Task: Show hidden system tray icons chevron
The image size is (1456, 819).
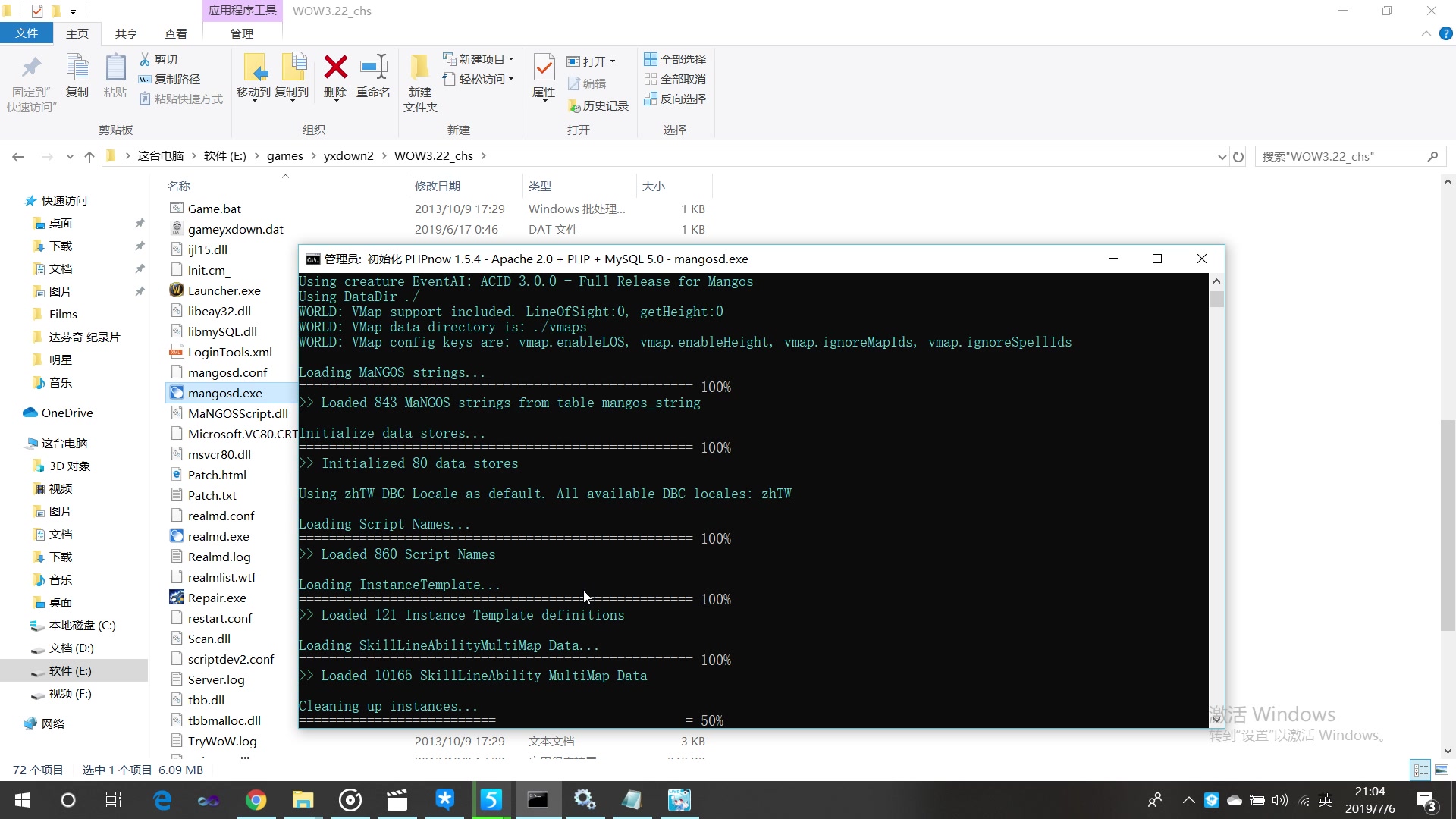Action: click(x=1188, y=800)
